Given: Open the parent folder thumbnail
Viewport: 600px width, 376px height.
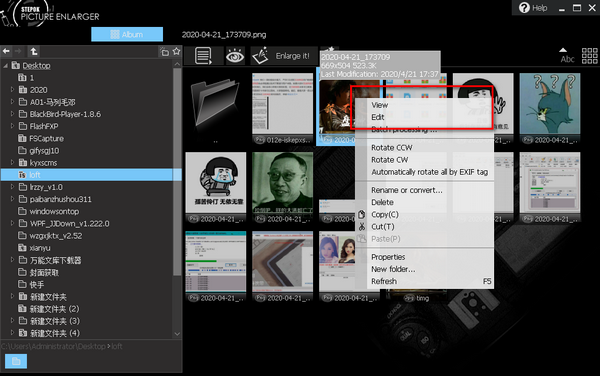Looking at the screenshot, I should [x=215, y=104].
